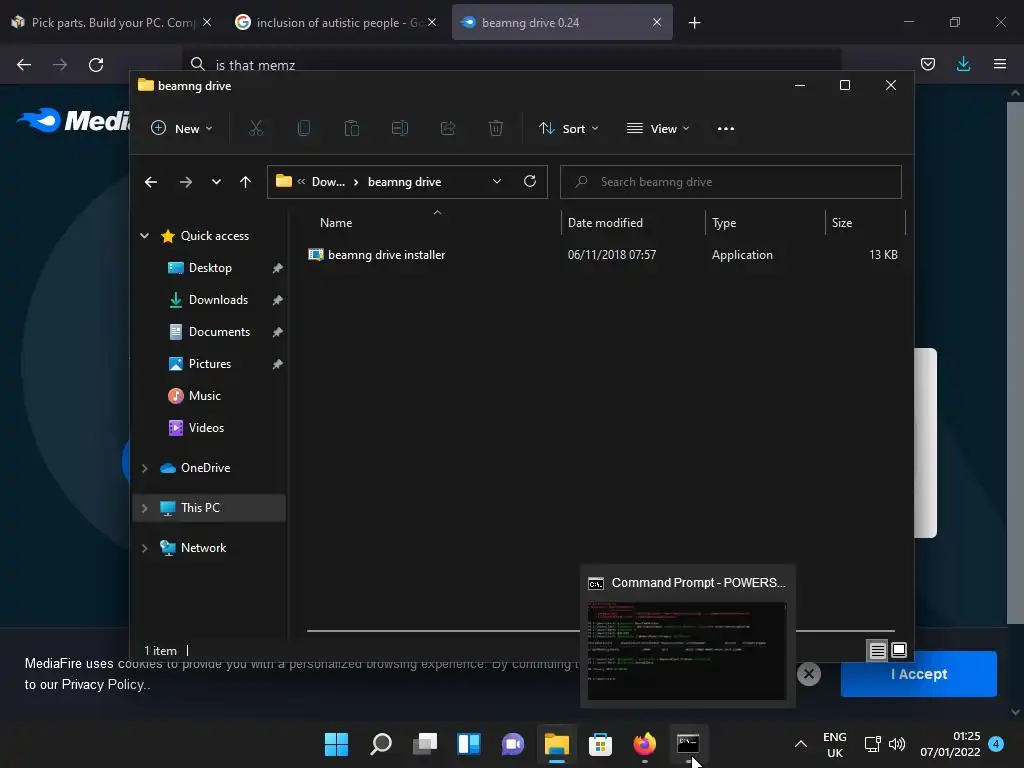
Task: Click the Delete trash icon in Explorer toolbar
Action: pyautogui.click(x=496, y=129)
